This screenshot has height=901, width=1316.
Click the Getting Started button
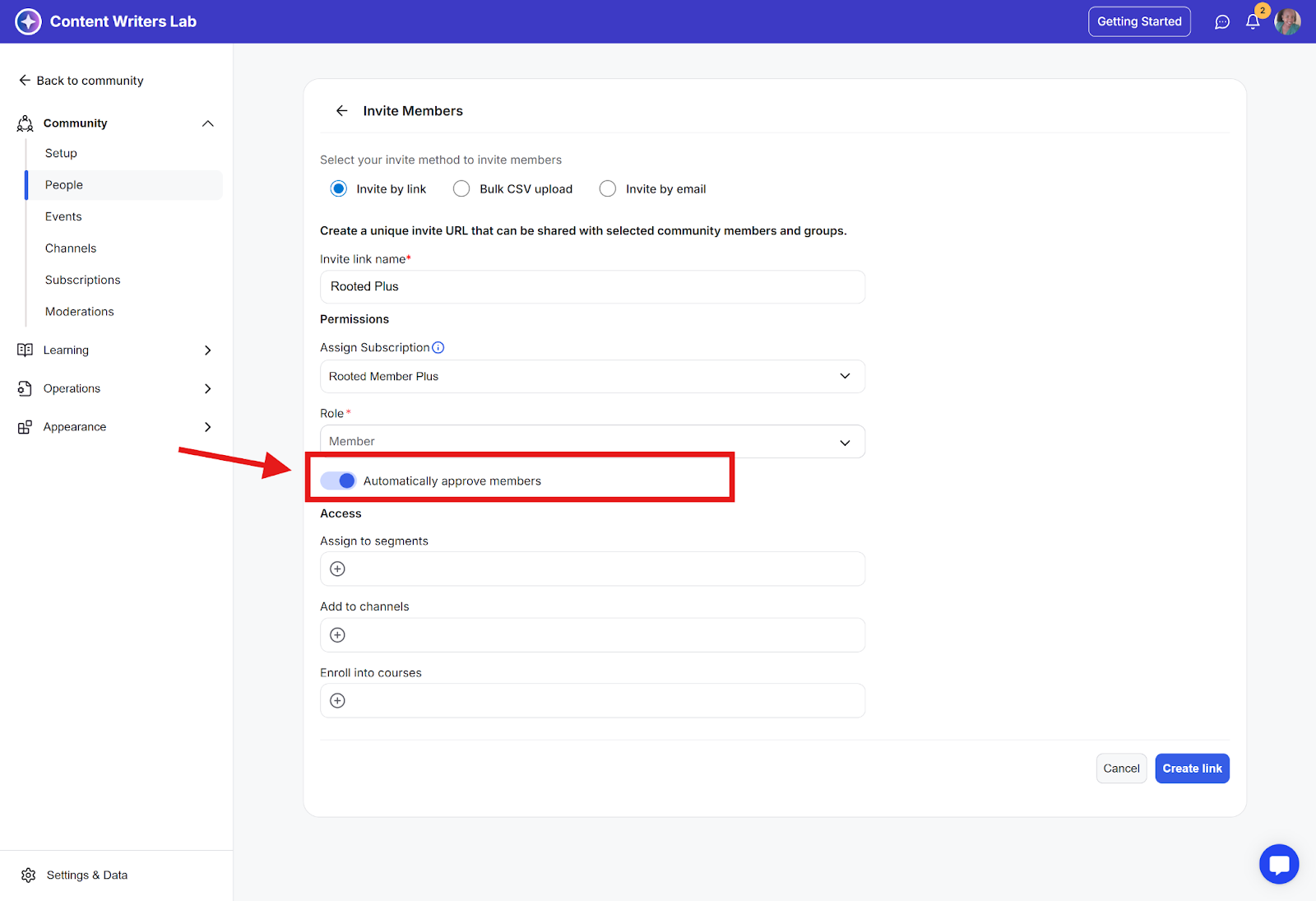tap(1139, 22)
